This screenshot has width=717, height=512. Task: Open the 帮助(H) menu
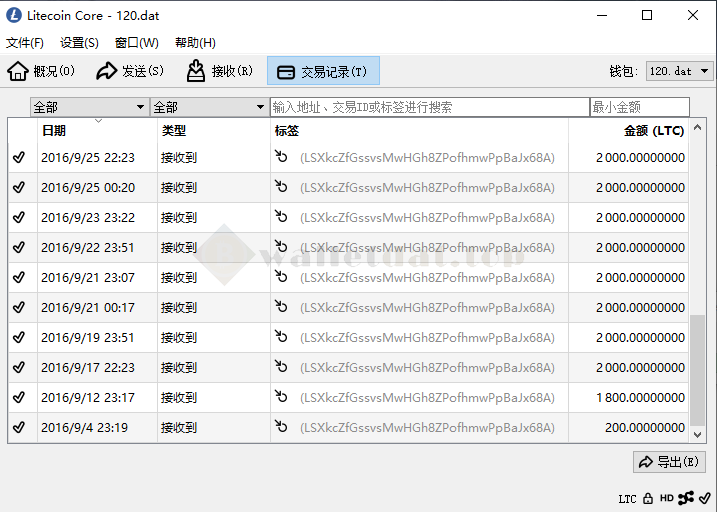(194, 43)
